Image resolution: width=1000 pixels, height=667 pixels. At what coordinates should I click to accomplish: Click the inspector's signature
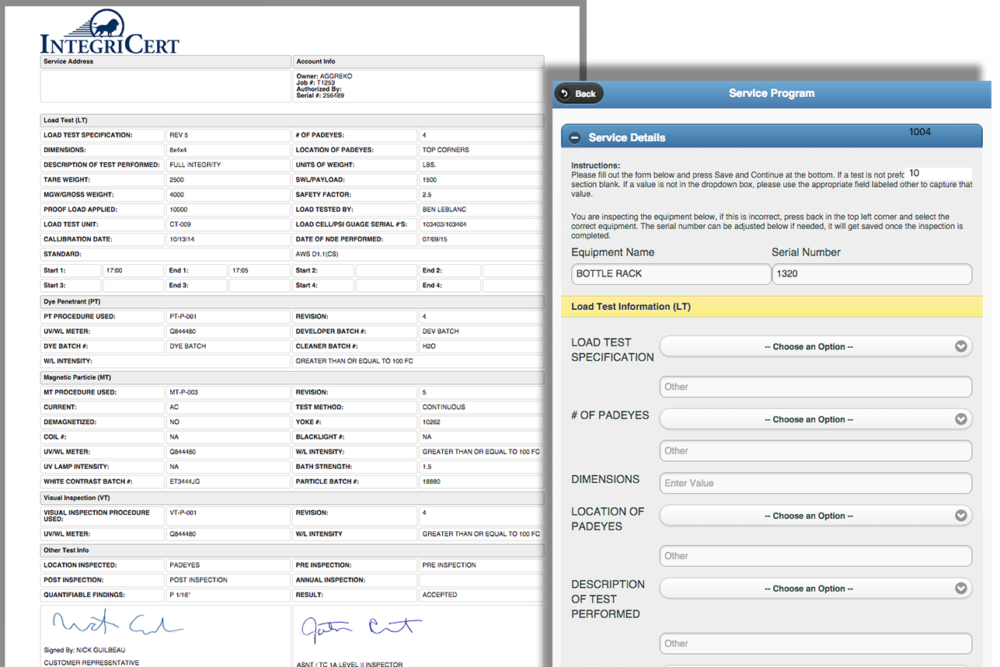(x=361, y=627)
